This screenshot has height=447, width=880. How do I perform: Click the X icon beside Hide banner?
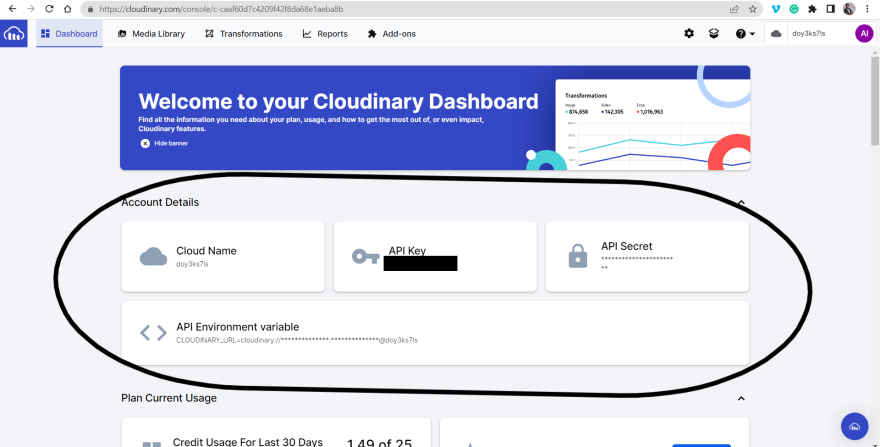pyautogui.click(x=145, y=143)
